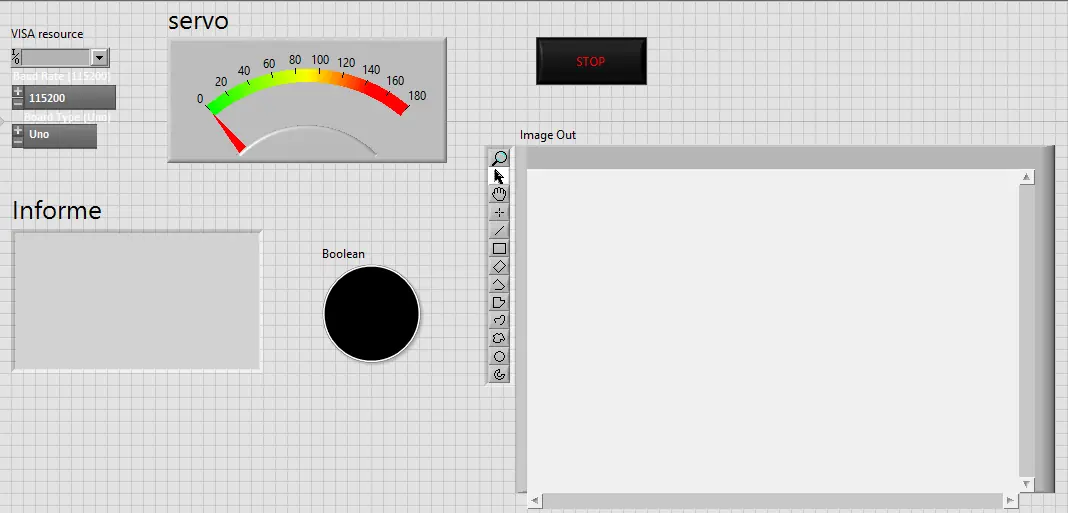The image size is (1068, 513).
Task: Click the 'servo' gauge label
Action: (198, 20)
